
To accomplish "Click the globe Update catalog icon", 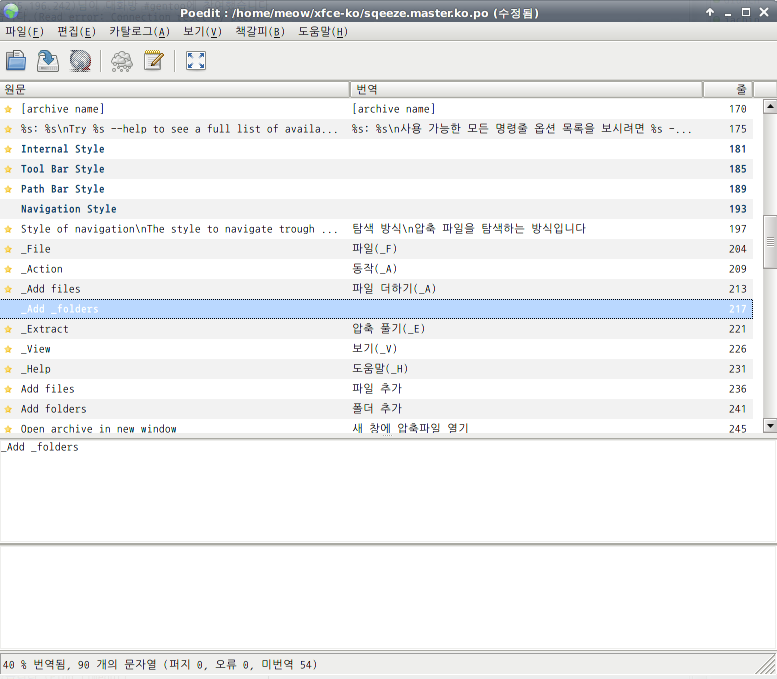I will (80, 61).
